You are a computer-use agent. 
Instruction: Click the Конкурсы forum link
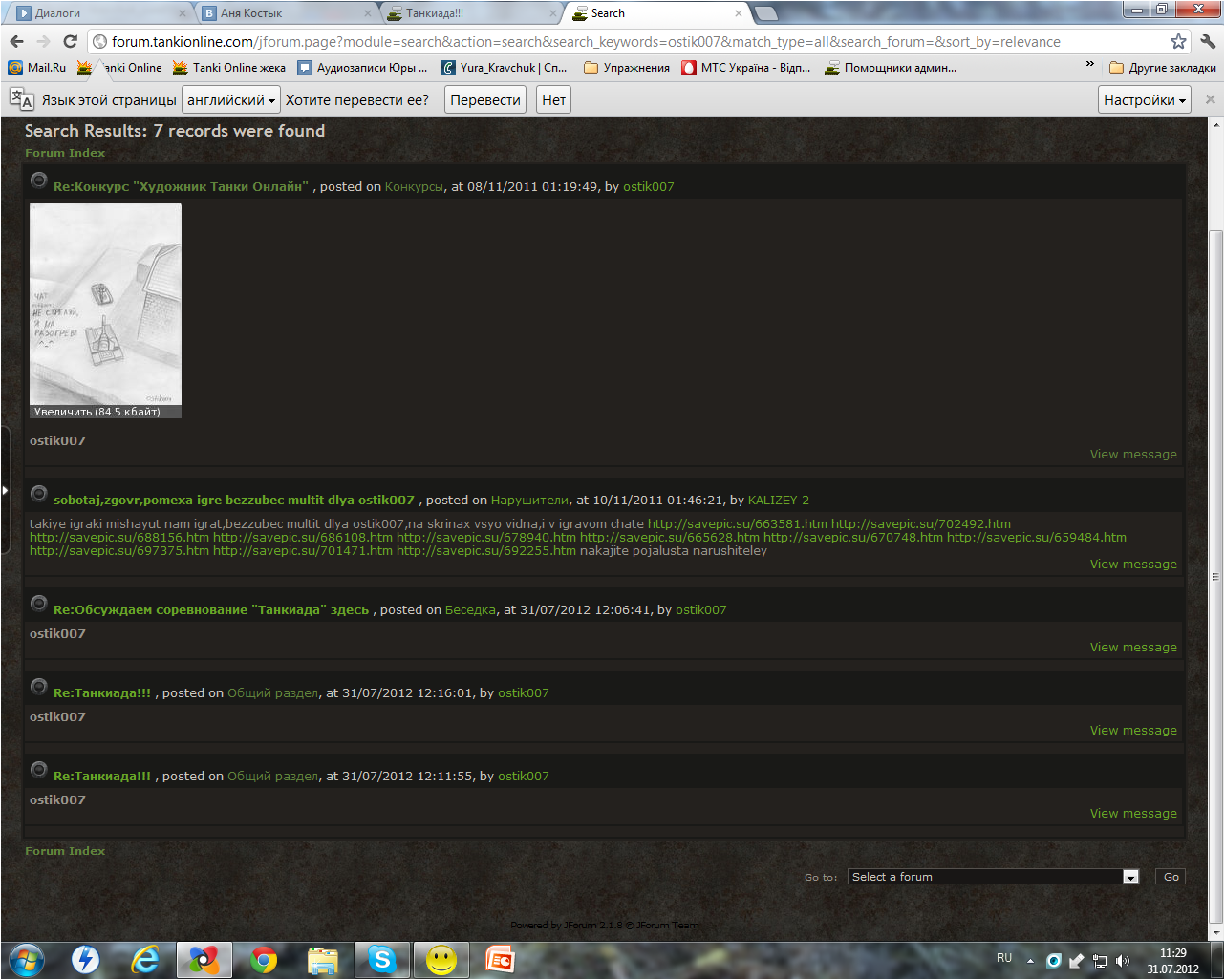[x=414, y=187]
